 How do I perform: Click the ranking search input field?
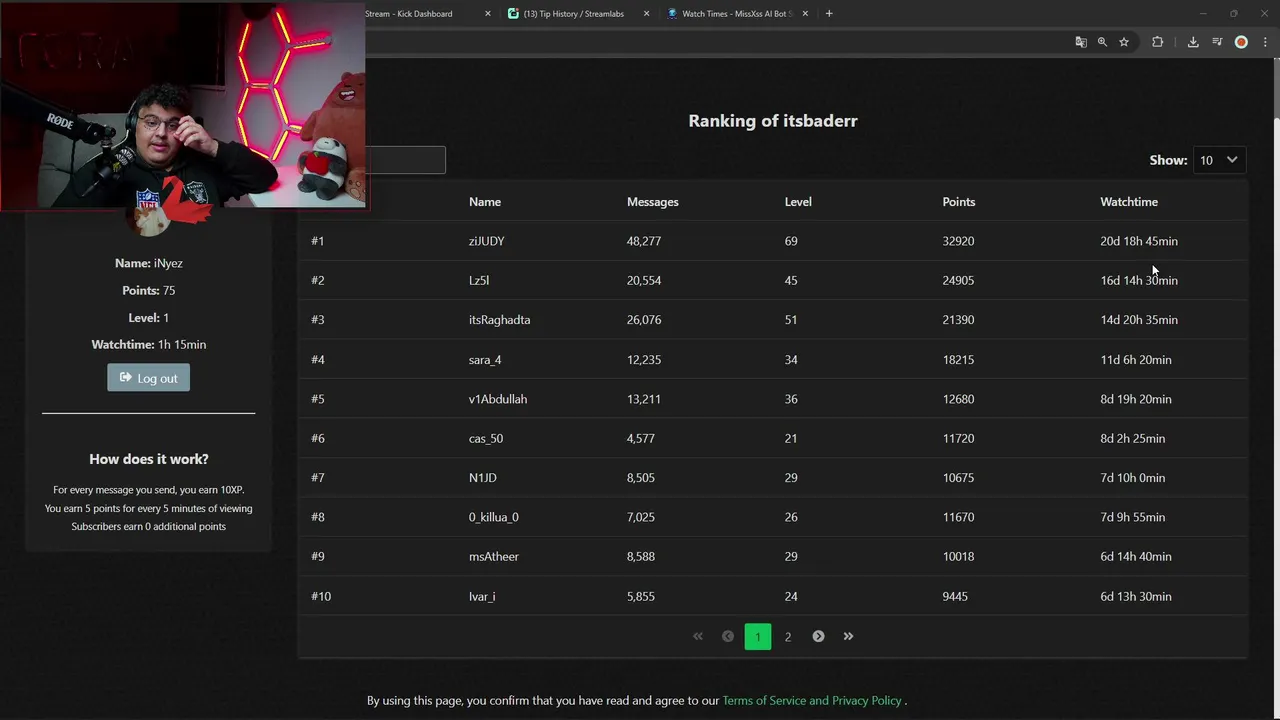coord(405,160)
